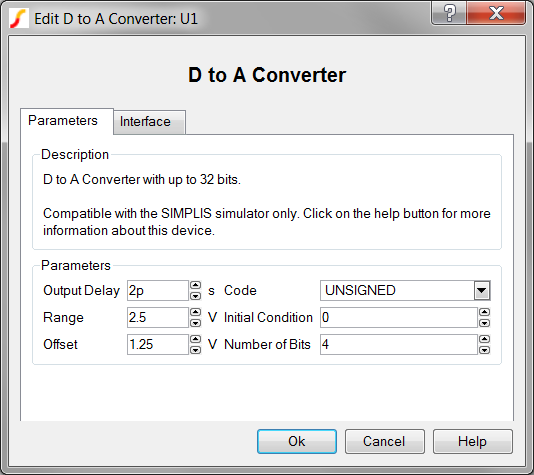Increase Number of Bits up arrow
Viewport: 534px width, 475px height.
click(x=484, y=339)
